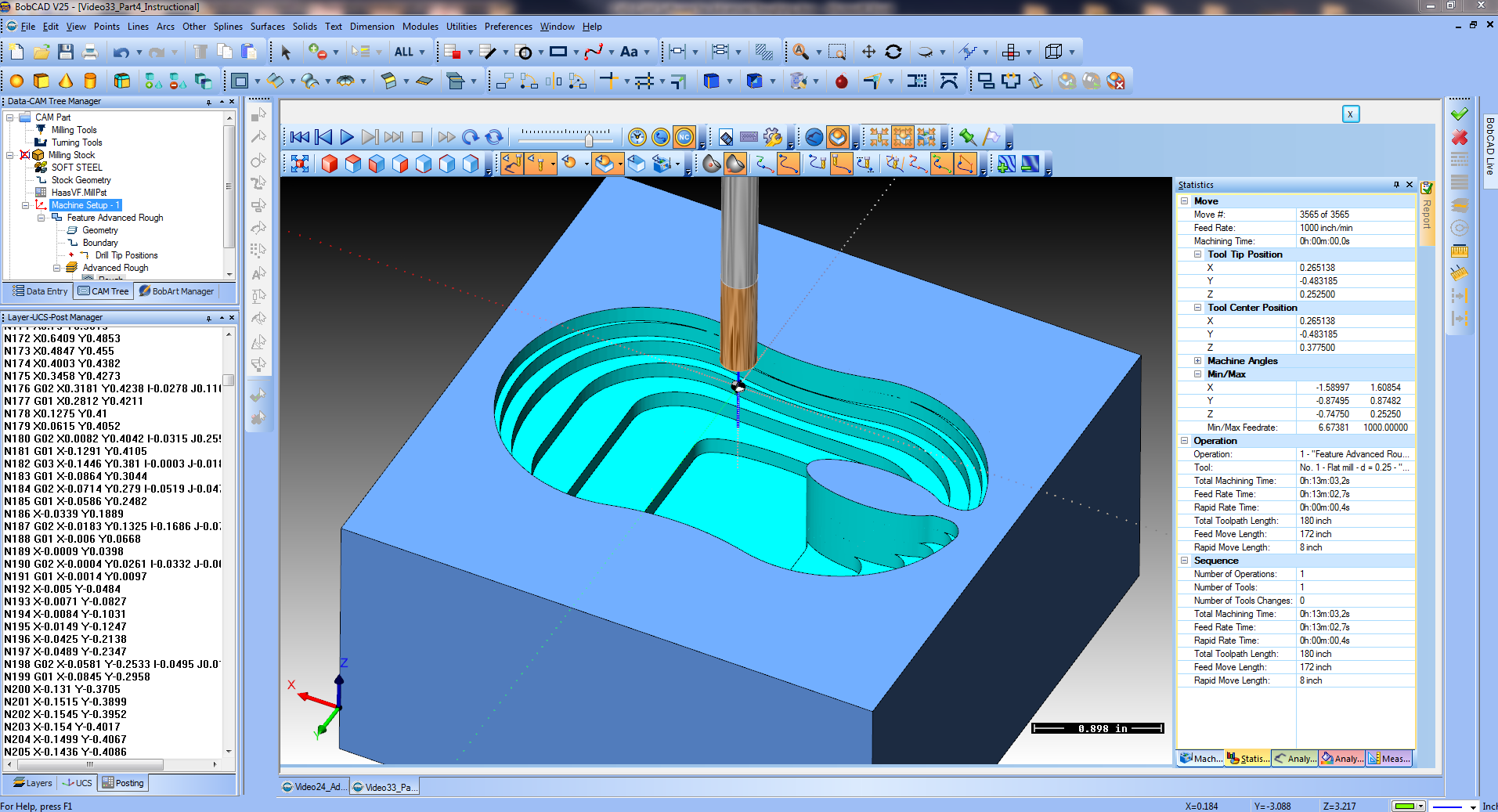This screenshot has height=812, width=1498.
Task: Click the green color swatch in status bar
Action: 1406,806
